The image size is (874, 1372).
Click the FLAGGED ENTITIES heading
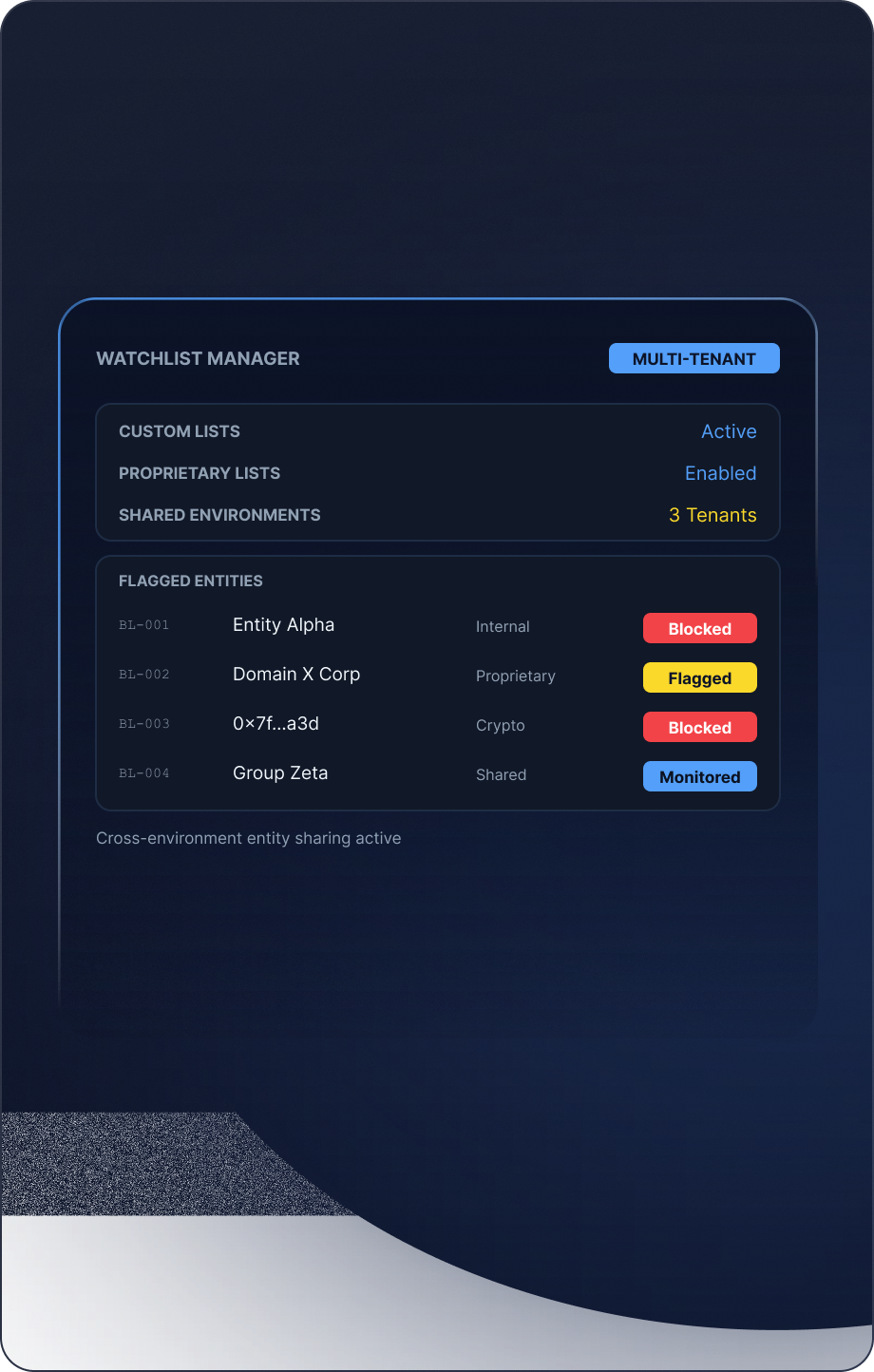(191, 581)
